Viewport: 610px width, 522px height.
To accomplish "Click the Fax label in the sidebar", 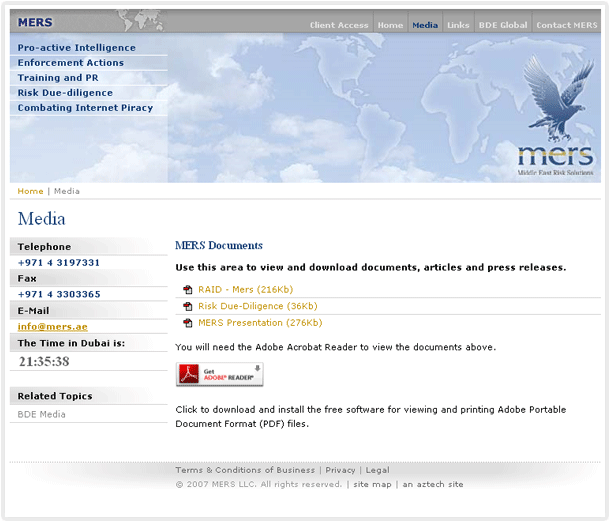I will (x=27, y=279).
